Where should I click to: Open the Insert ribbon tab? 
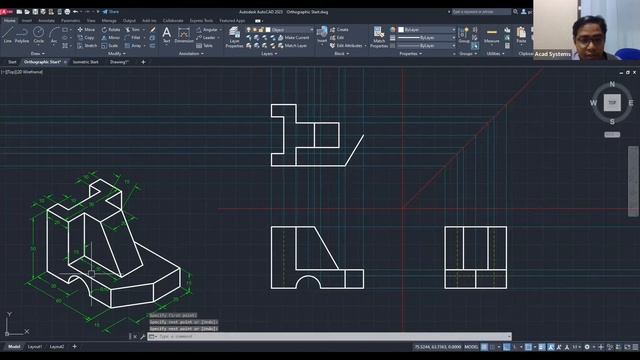[27, 20]
